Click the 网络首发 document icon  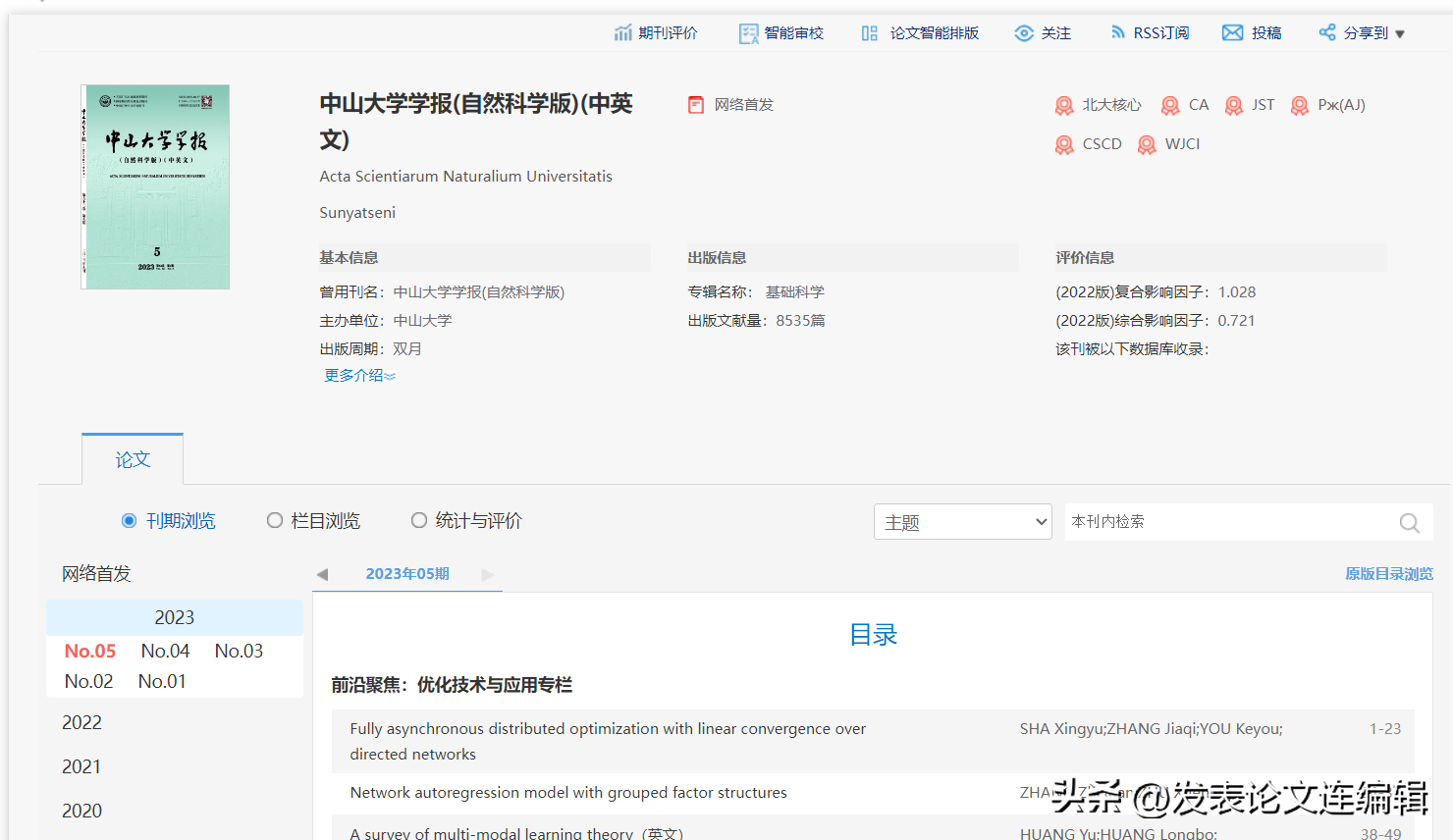point(696,105)
